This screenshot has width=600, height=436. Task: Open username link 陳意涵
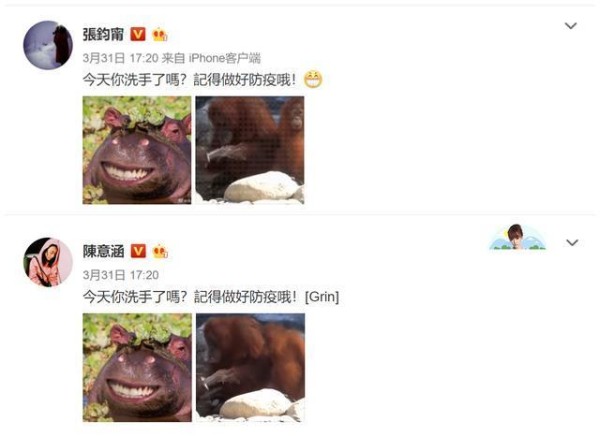pyautogui.click(x=103, y=251)
